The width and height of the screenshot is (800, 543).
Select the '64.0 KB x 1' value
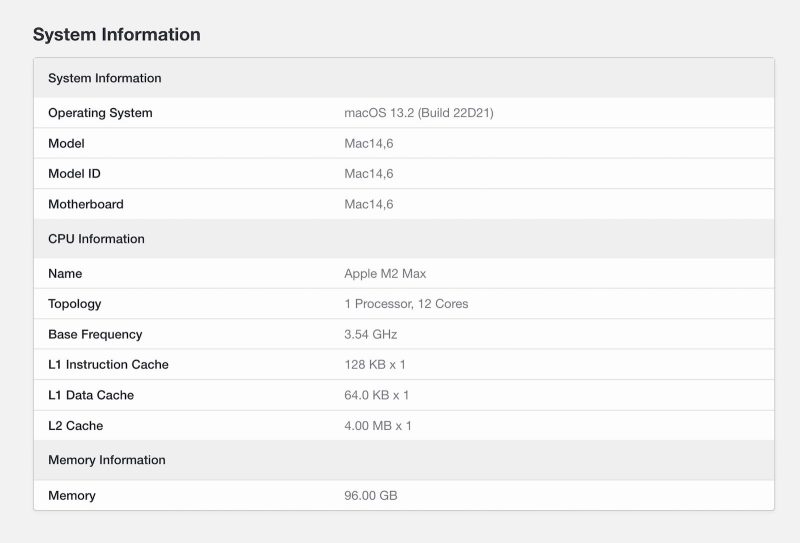pos(377,395)
